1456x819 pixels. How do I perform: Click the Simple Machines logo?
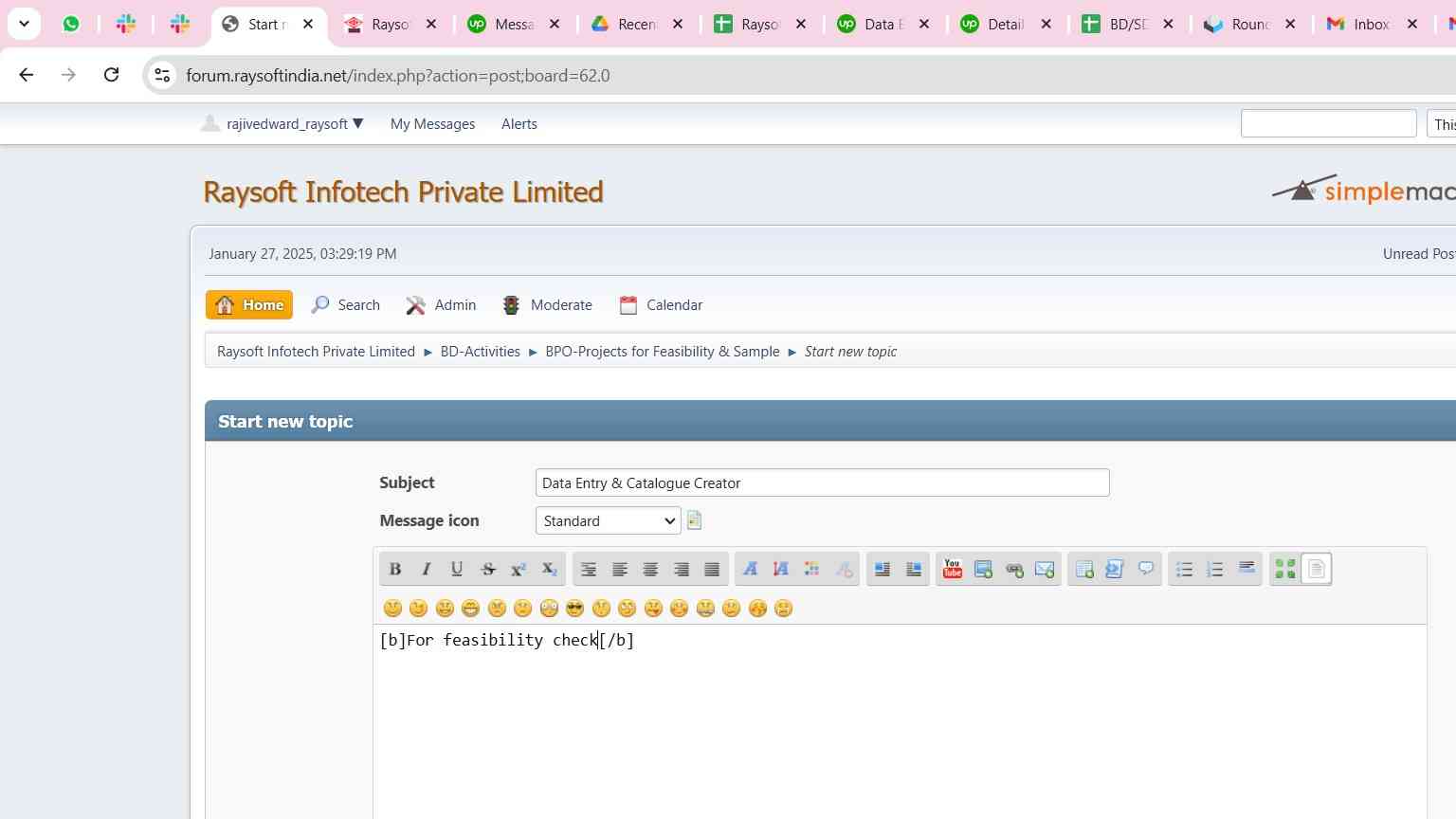[x=1363, y=190]
